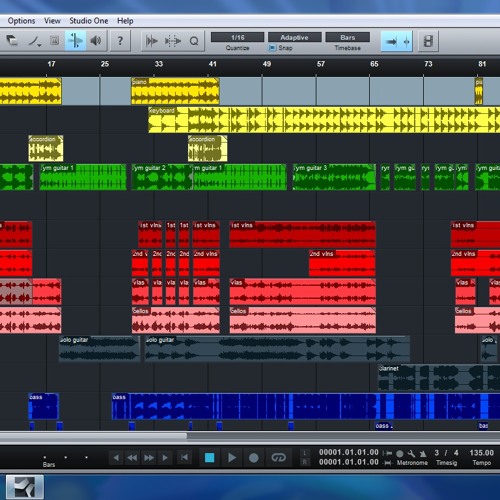Toggle auto punch icon below preroll
Viewport: 500px width, 500px height.
pyautogui.click(x=388, y=462)
